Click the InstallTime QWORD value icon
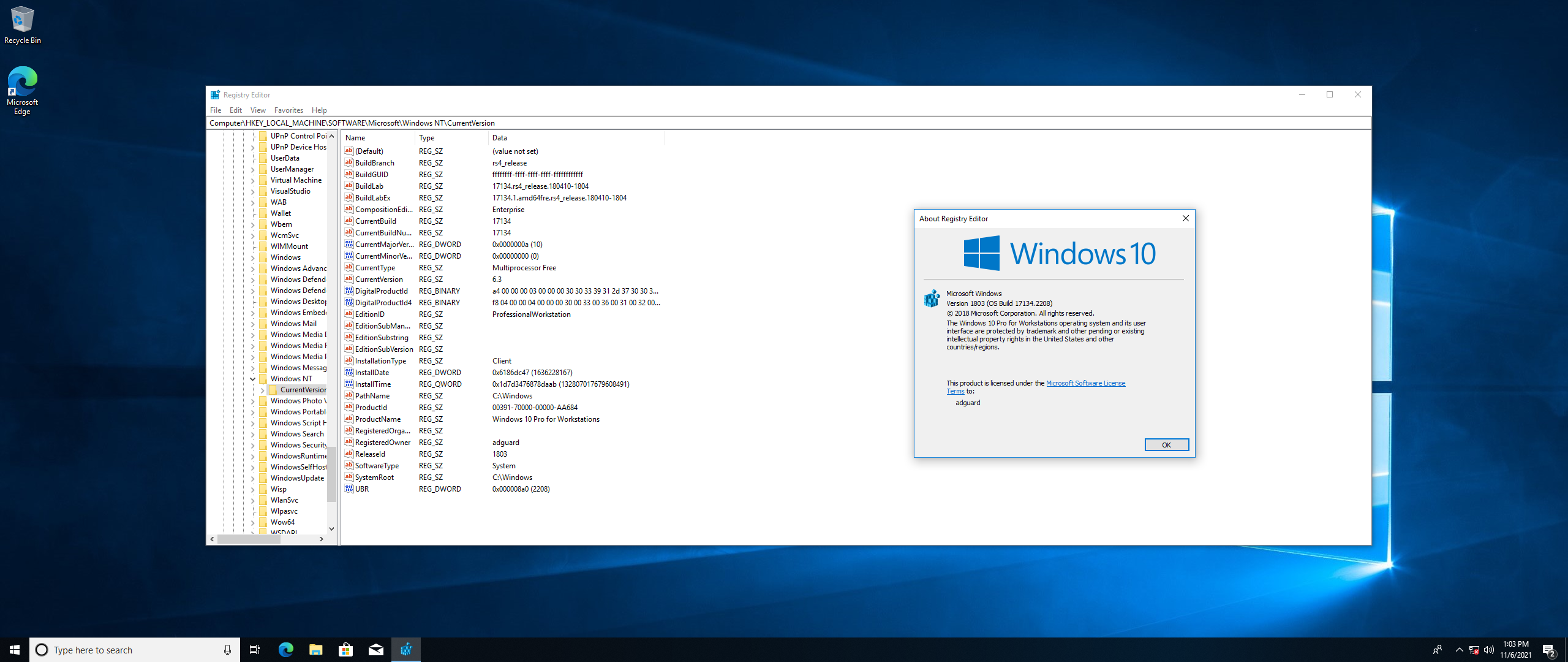The image size is (1568, 662). [349, 384]
